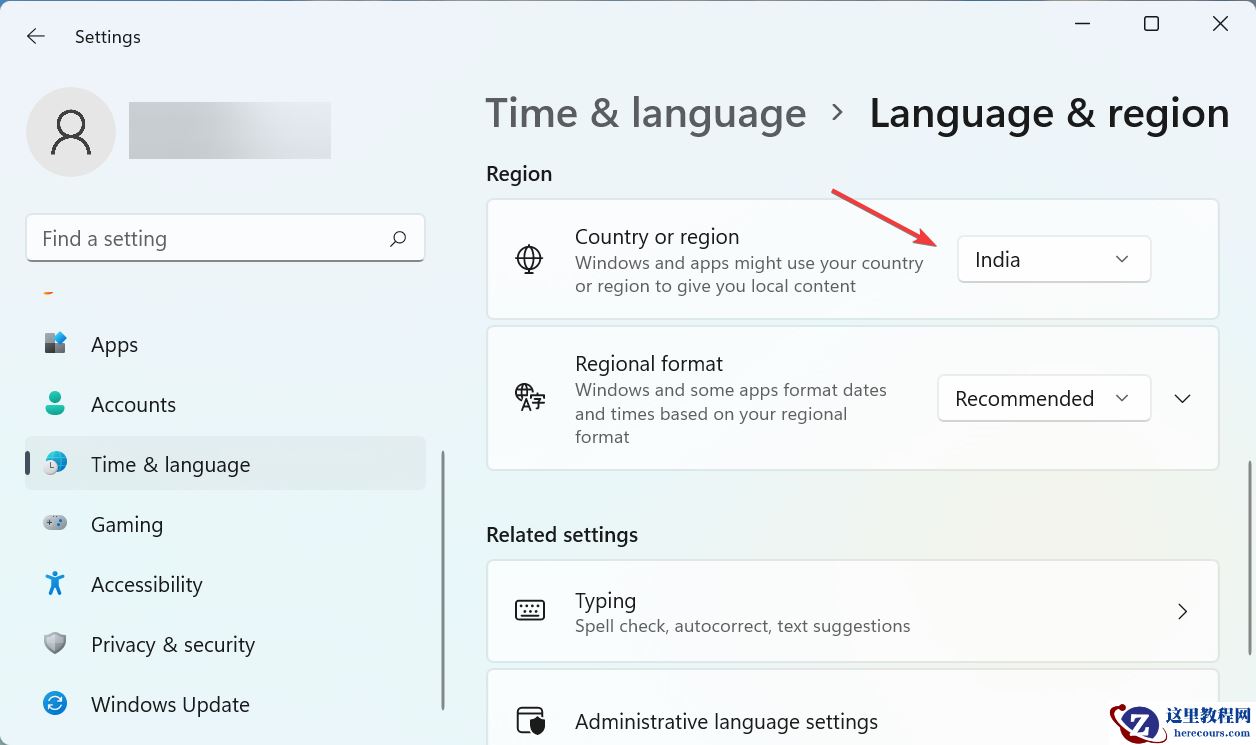Expand the Regional format details chevron
Image resolution: width=1256 pixels, height=745 pixels.
point(1182,398)
